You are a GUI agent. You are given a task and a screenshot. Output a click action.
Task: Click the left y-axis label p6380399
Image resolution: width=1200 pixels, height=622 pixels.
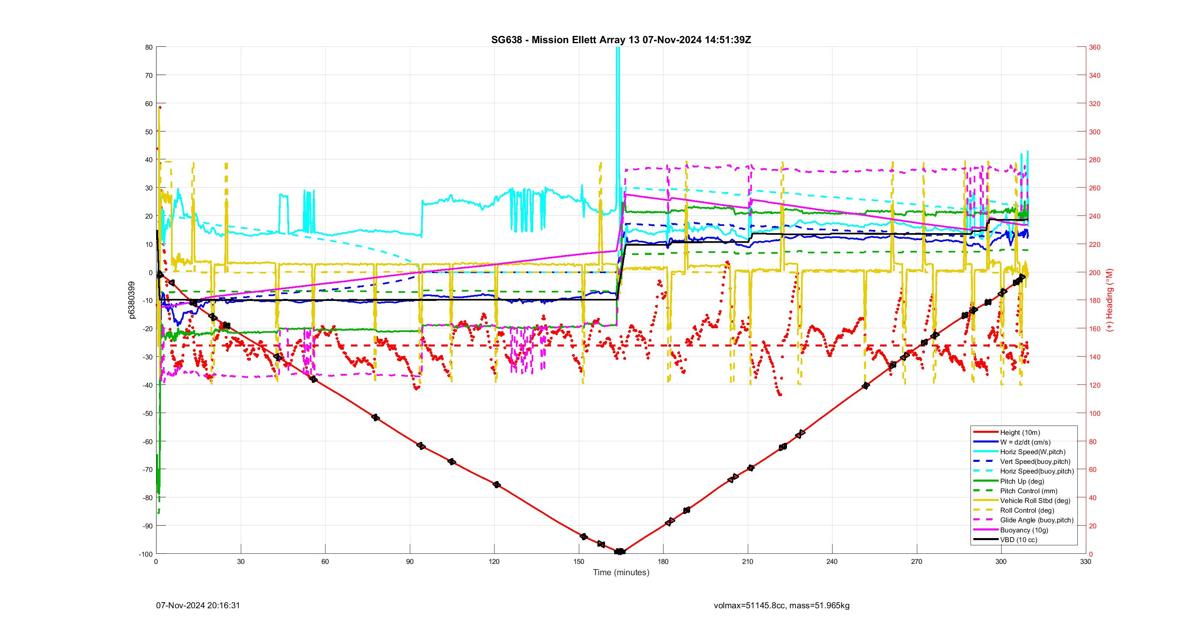131,300
